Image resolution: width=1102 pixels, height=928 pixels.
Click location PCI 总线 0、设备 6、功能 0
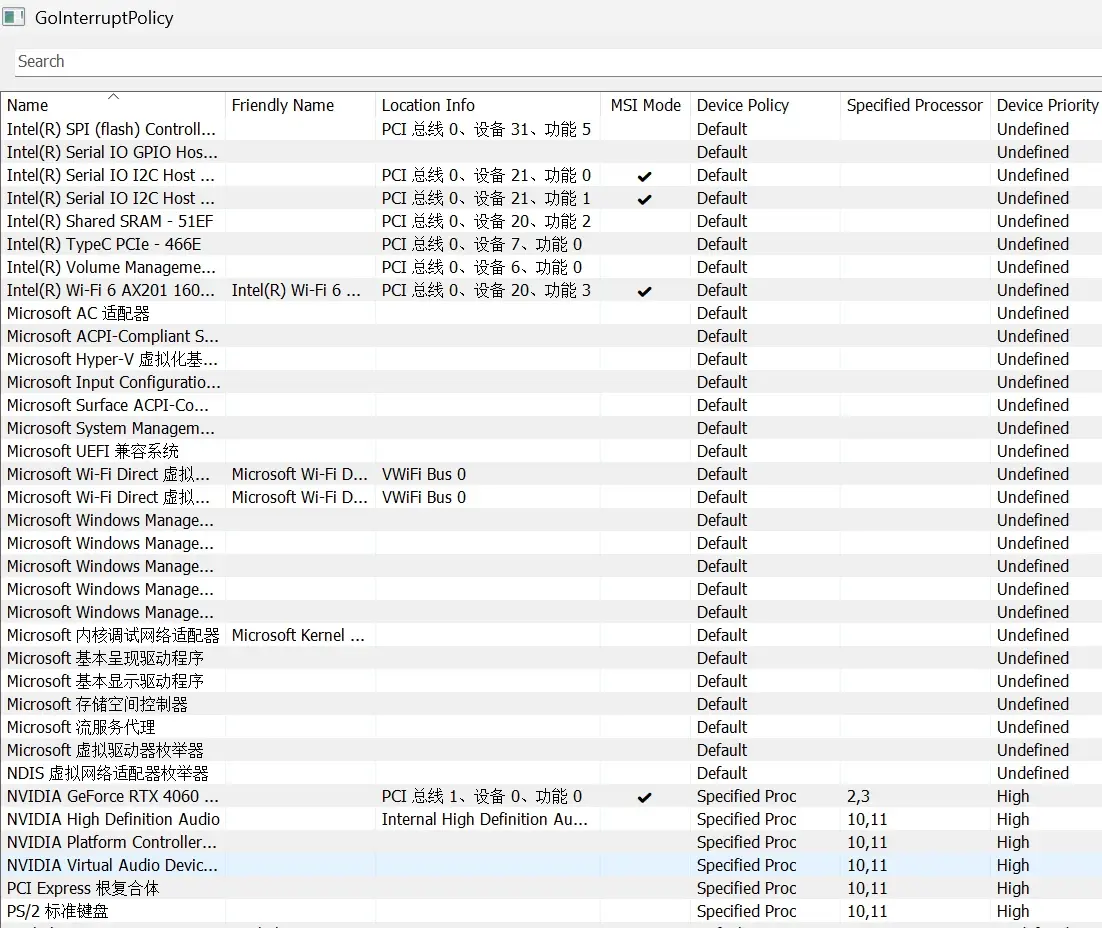click(481, 268)
